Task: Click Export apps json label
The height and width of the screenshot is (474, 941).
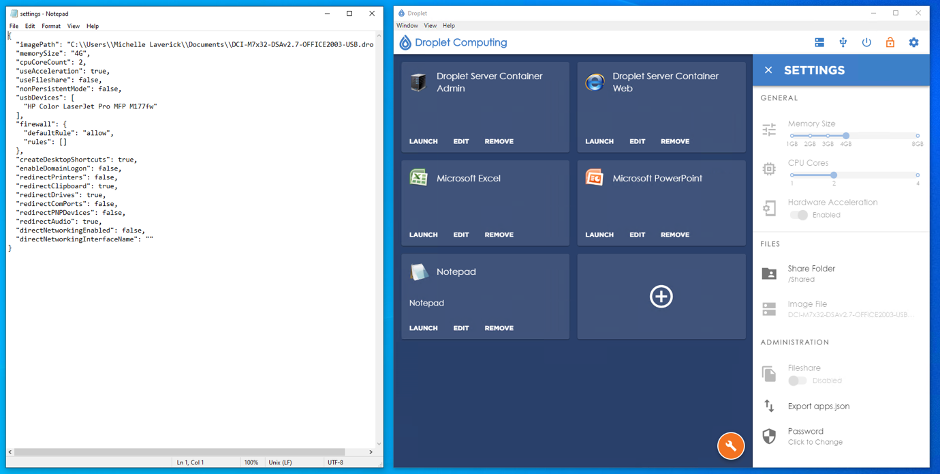Action: tap(819, 406)
